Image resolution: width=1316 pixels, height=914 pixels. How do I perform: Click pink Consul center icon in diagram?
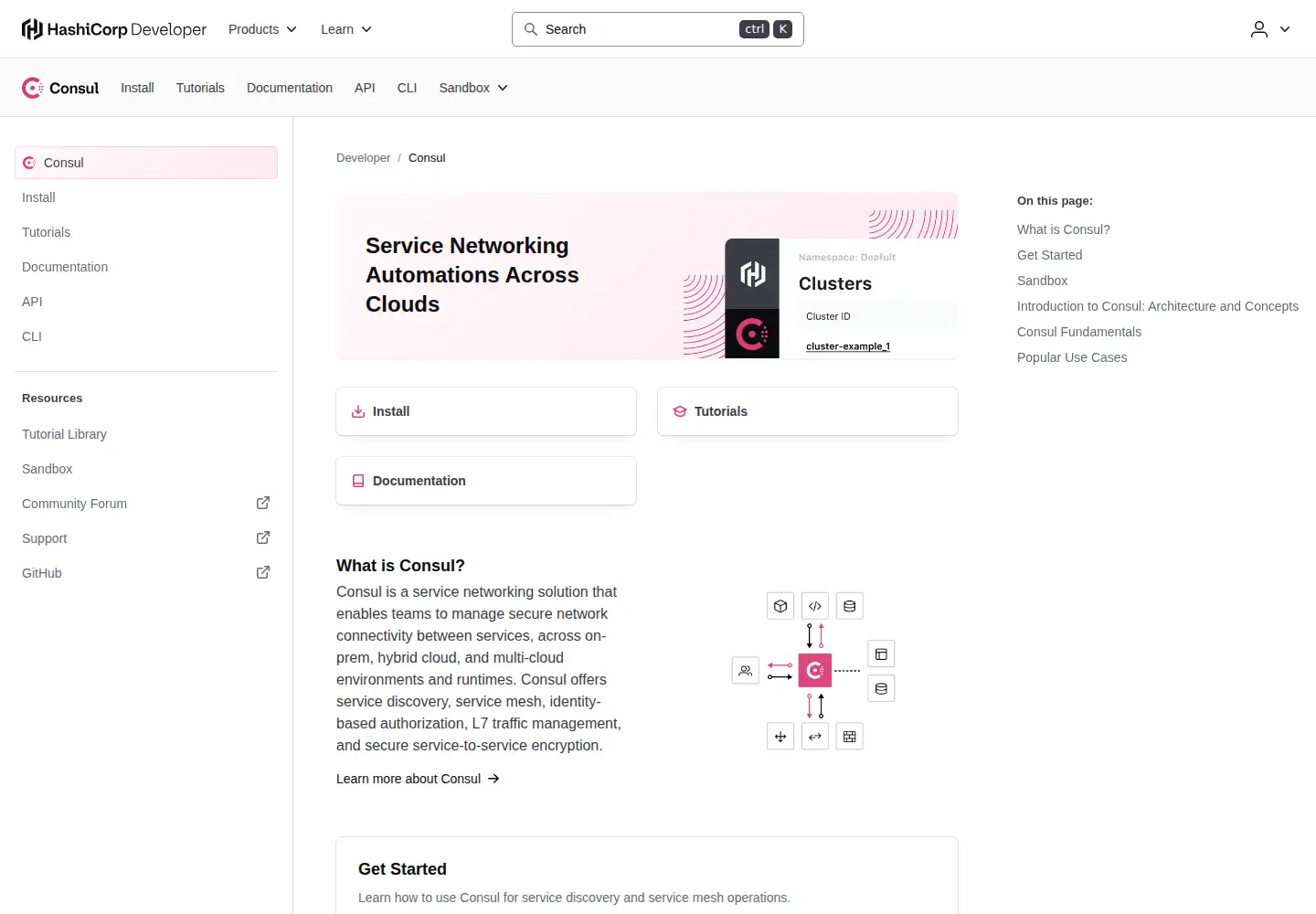coord(815,671)
